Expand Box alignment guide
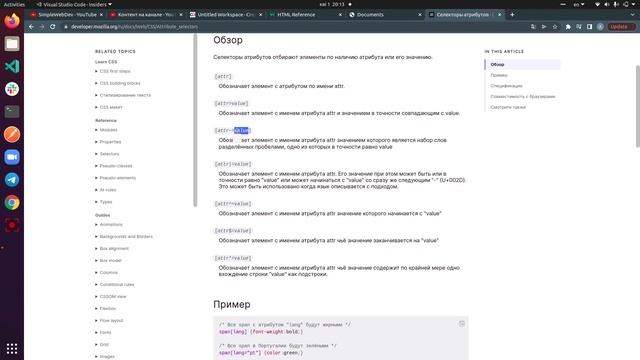The height and width of the screenshot is (360, 640). [x=112, y=249]
